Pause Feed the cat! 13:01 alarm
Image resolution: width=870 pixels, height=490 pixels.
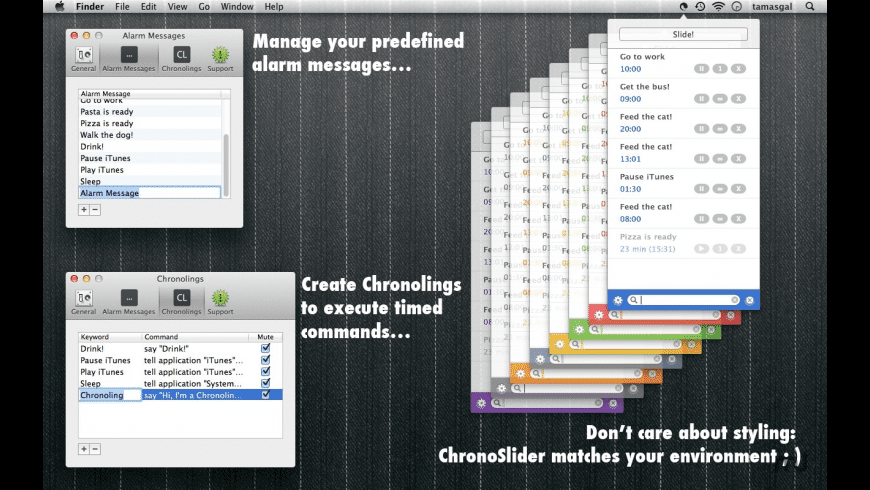point(701,159)
